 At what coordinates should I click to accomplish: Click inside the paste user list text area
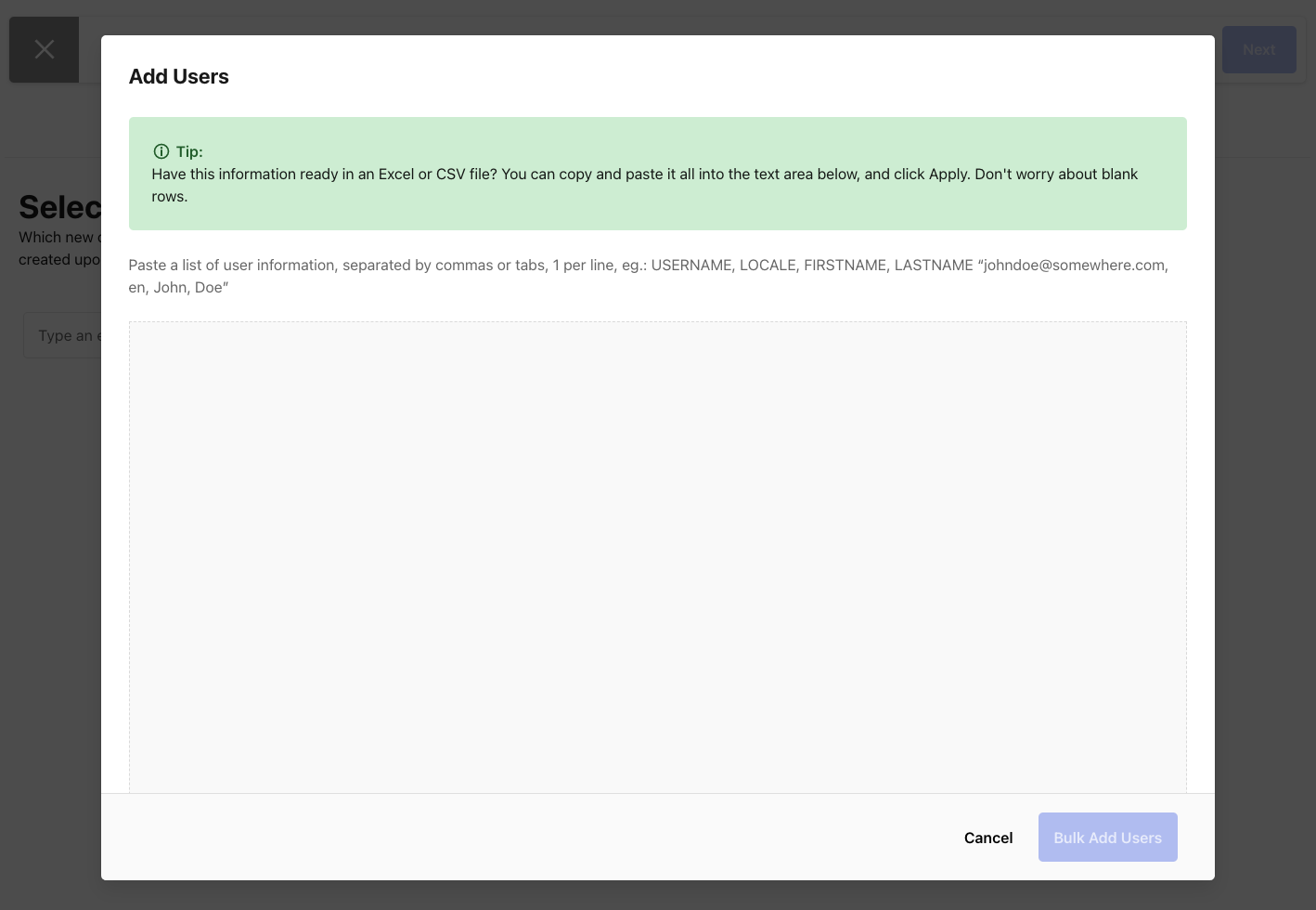click(657, 557)
